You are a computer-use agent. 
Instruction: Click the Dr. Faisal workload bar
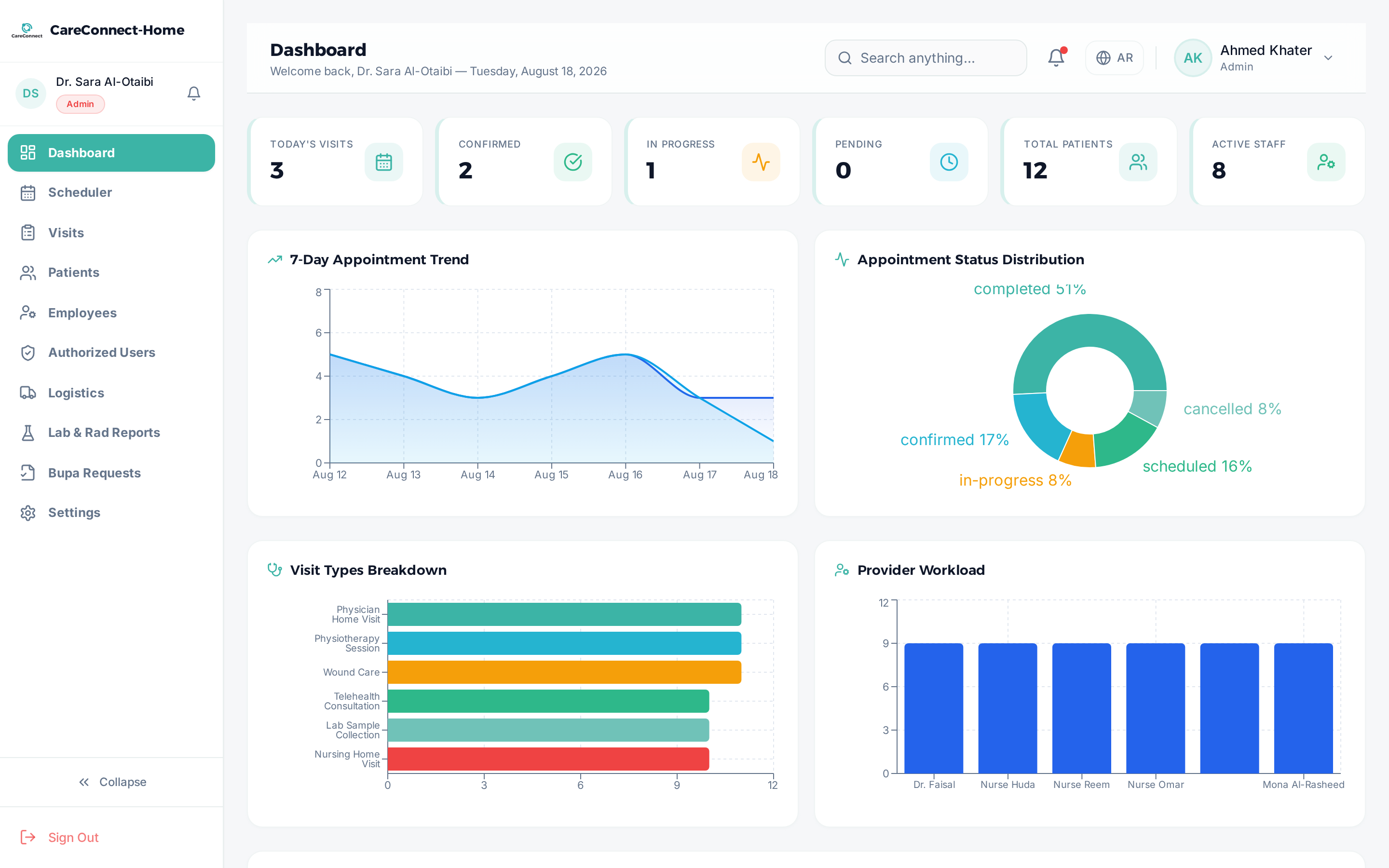934,708
